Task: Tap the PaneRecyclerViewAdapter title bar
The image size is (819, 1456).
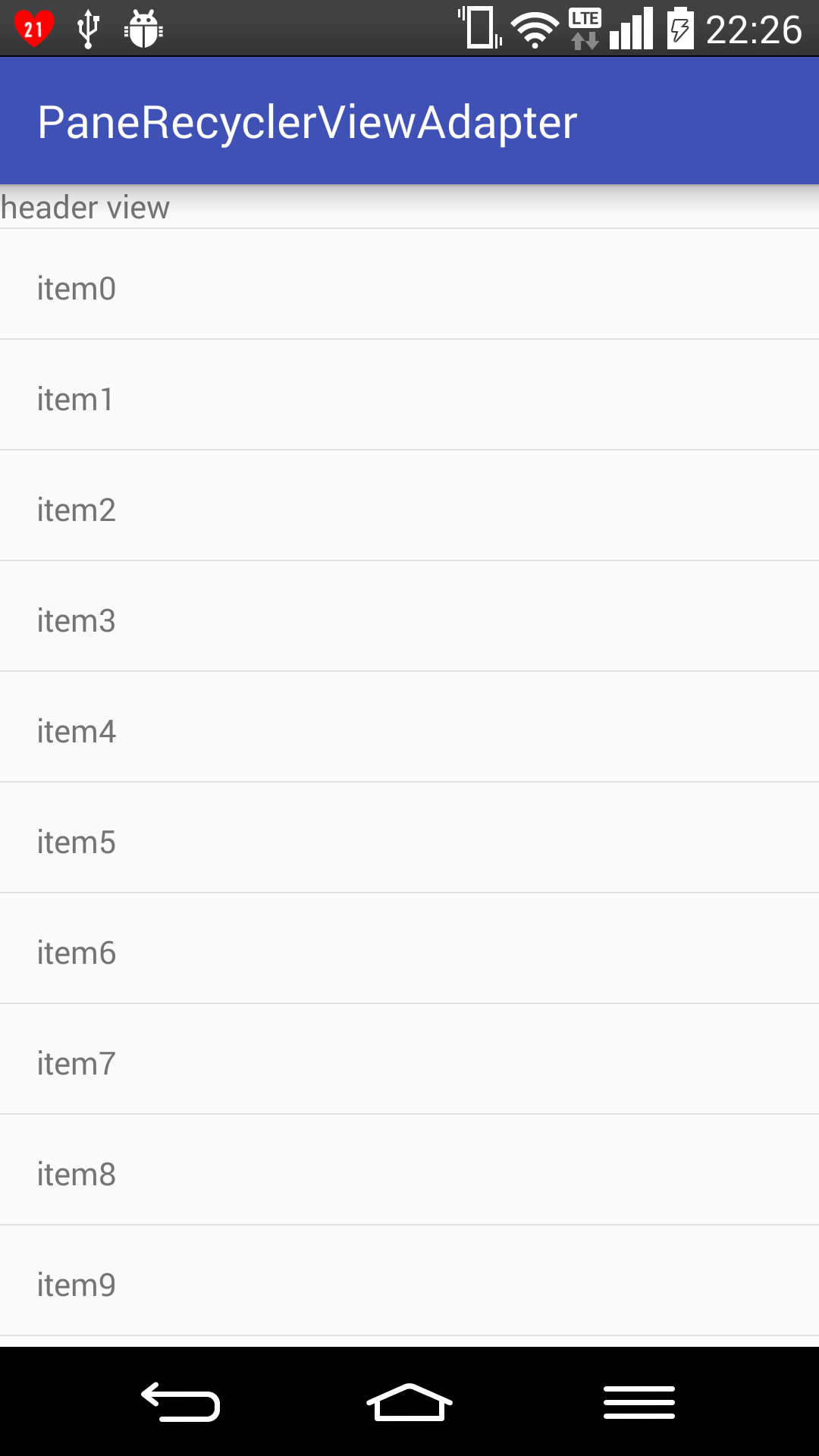Action: 306,120
